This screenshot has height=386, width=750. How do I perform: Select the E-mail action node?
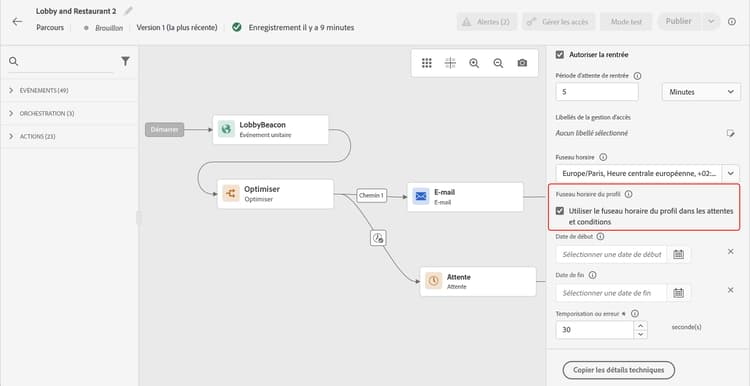465,197
